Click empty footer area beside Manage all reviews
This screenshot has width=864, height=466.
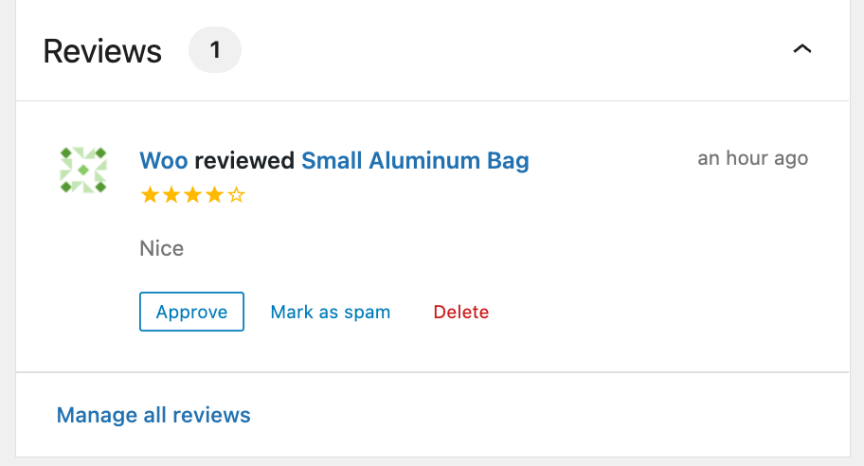click(550, 415)
